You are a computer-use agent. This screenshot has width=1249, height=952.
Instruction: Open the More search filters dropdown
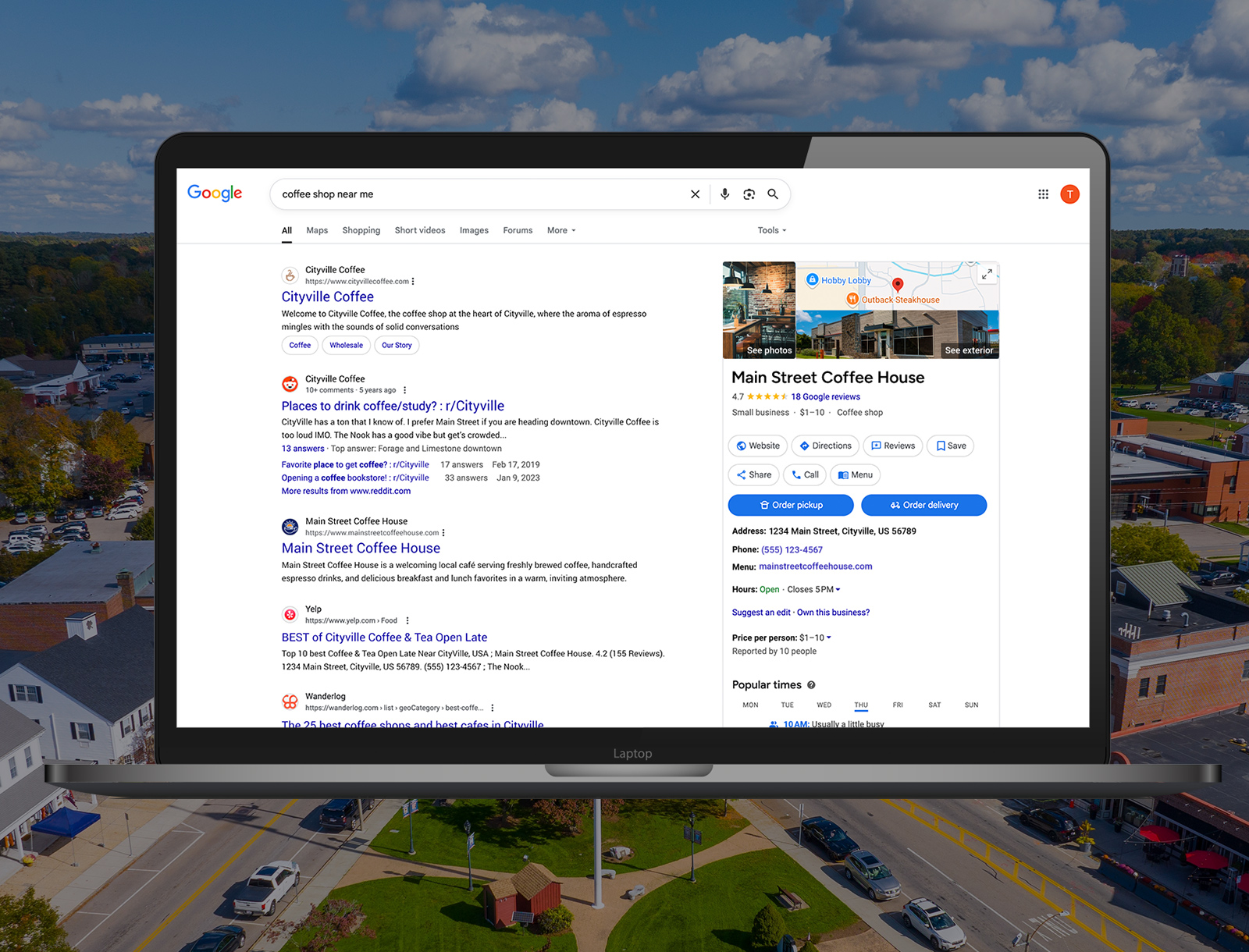(x=561, y=231)
